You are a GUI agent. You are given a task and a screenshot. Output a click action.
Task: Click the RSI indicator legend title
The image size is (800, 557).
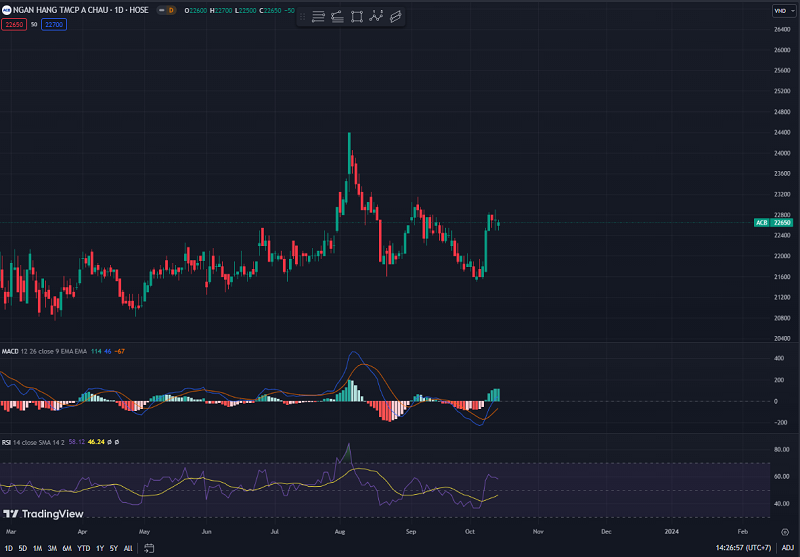9,441
